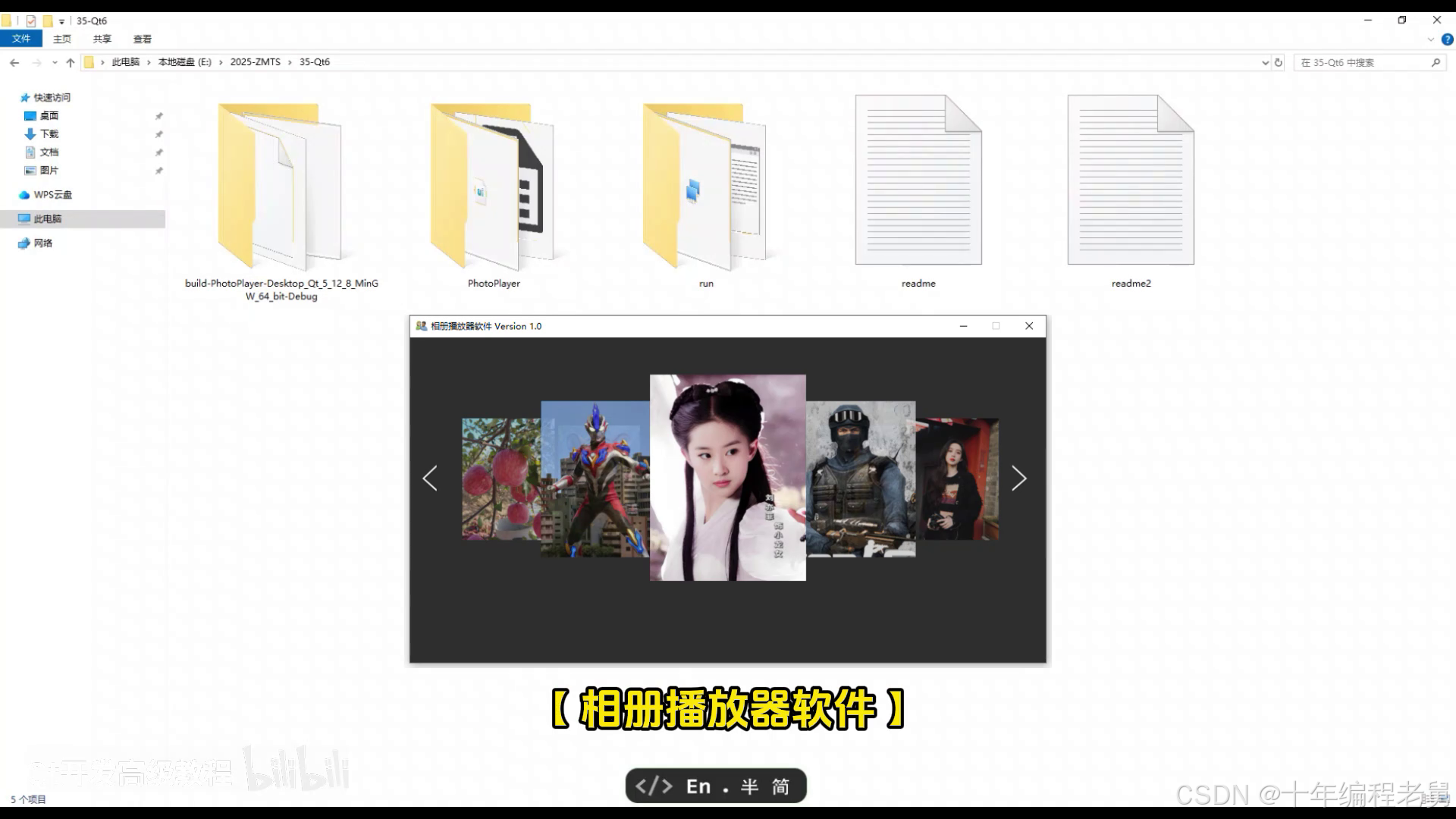The width and height of the screenshot is (1456, 819).
Task: Click the refresh button beside address bar
Action: pos(1279,62)
